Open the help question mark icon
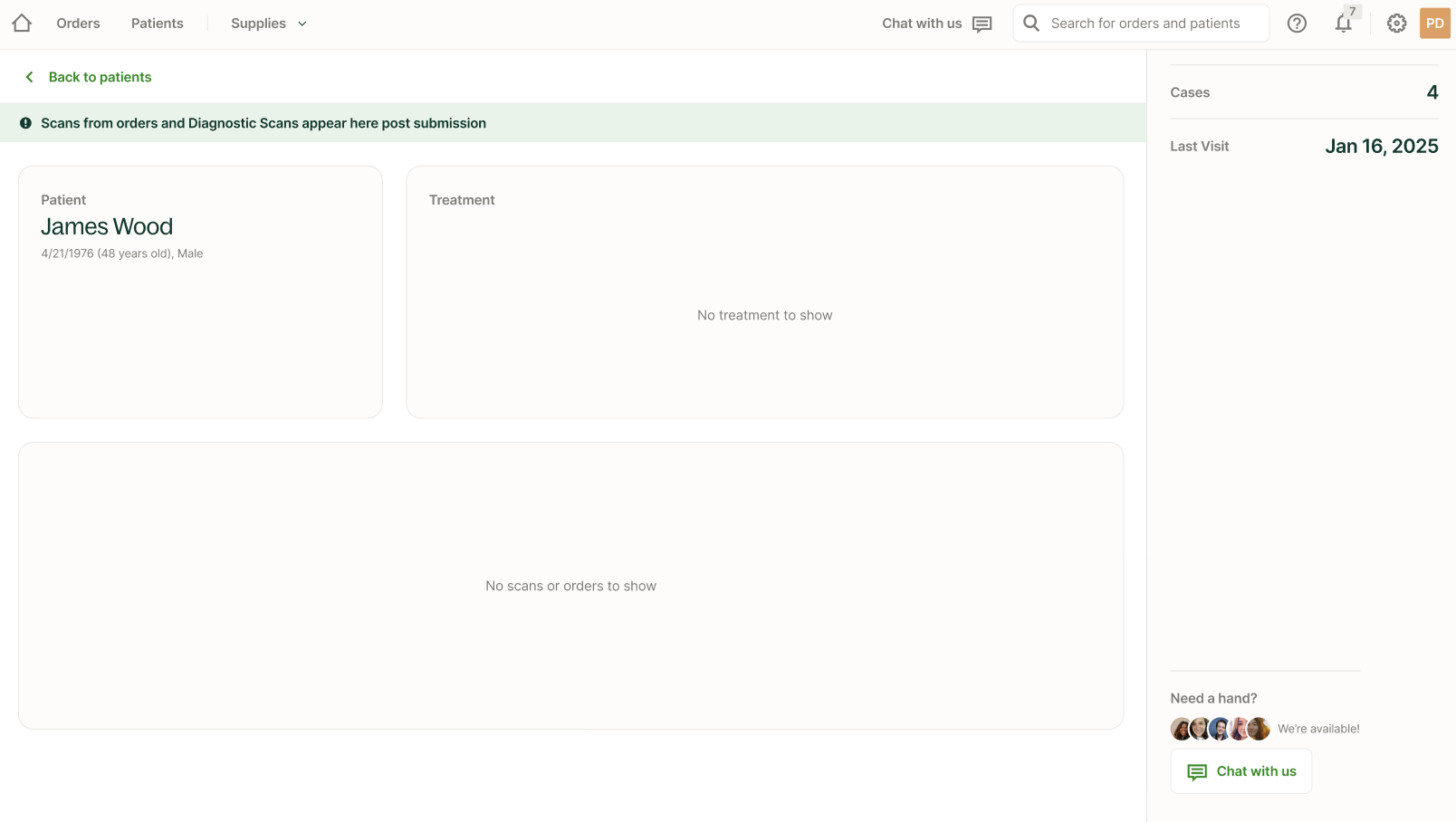 pyautogui.click(x=1297, y=24)
